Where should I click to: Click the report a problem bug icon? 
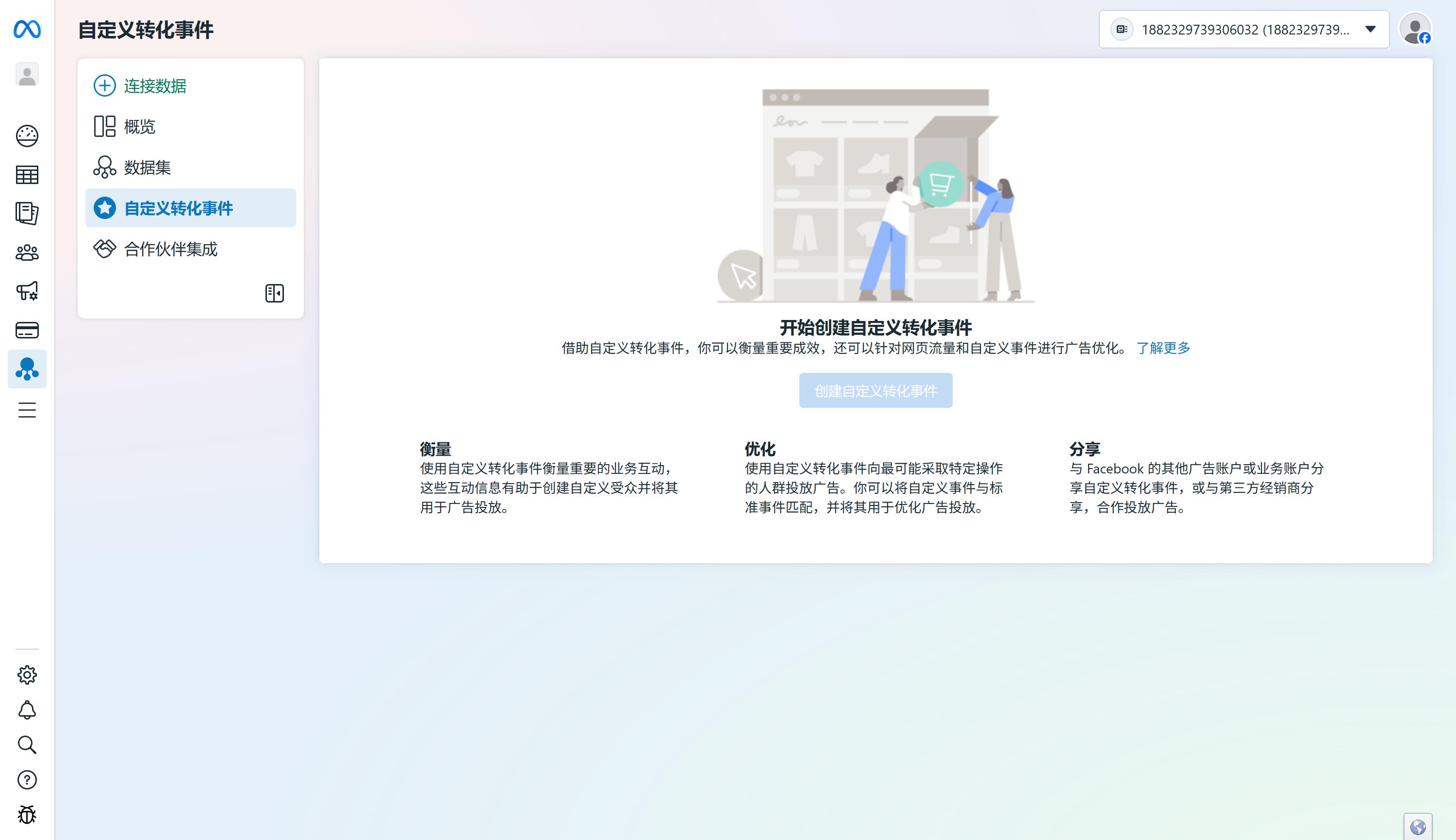tap(27, 815)
